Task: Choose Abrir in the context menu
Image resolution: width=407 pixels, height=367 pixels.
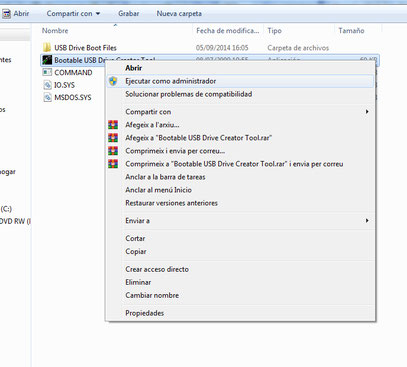Action: tap(240, 68)
